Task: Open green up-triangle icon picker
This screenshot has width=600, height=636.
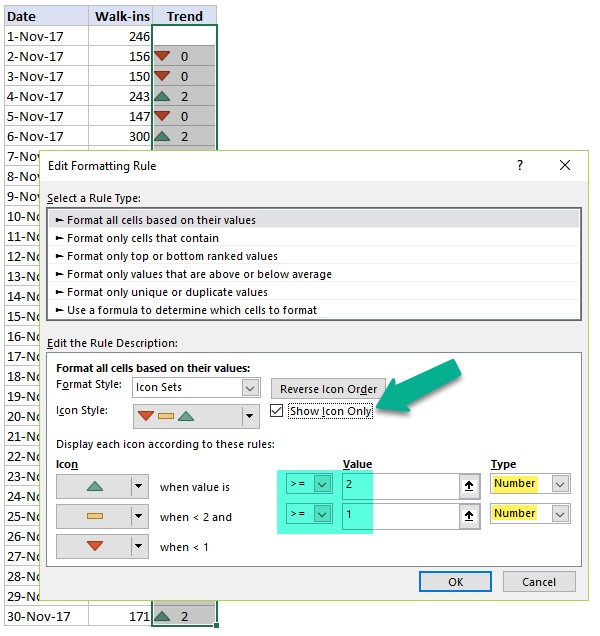Action: (139, 486)
